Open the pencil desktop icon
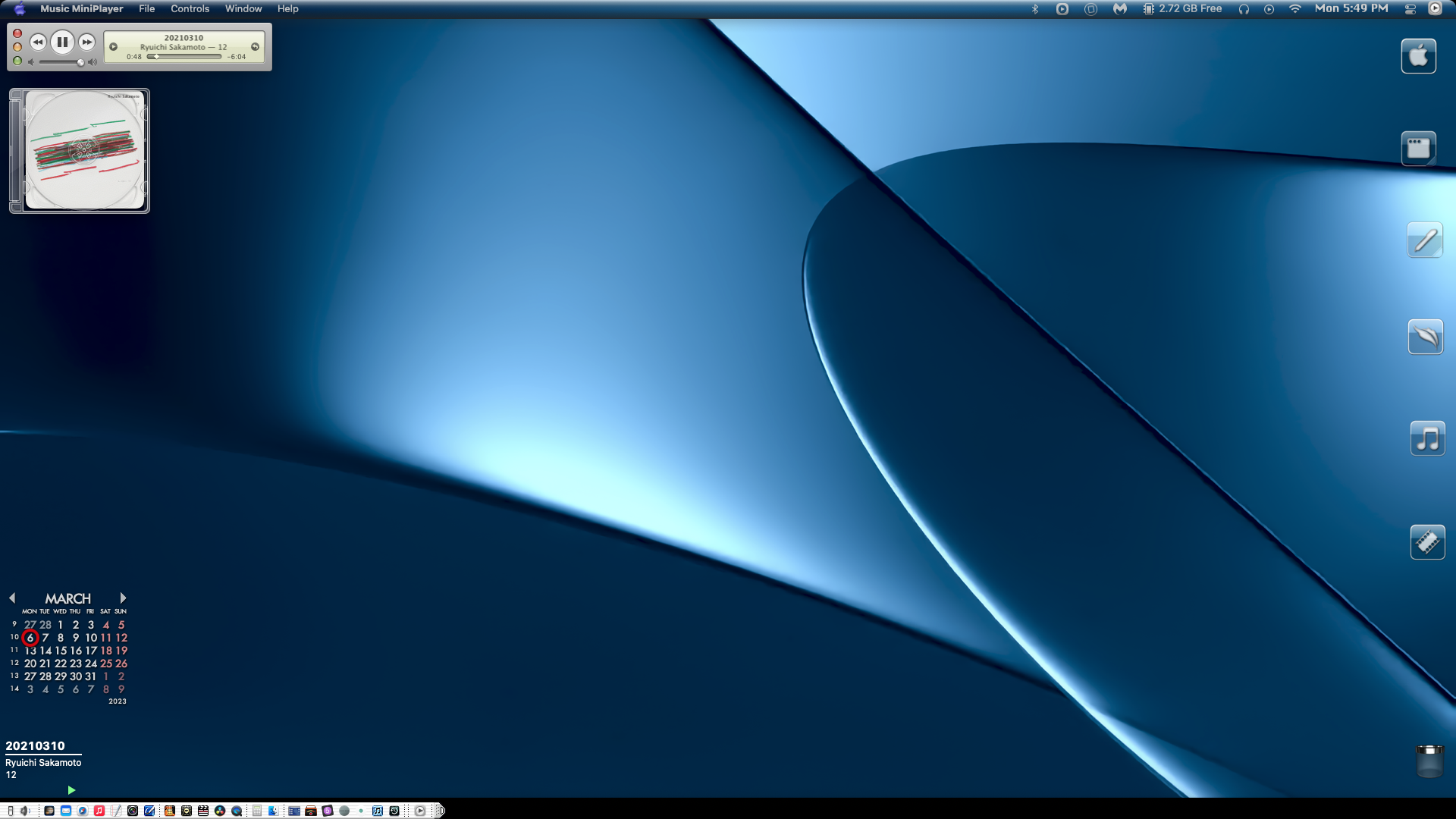The image size is (1456, 819). pyautogui.click(x=1424, y=240)
